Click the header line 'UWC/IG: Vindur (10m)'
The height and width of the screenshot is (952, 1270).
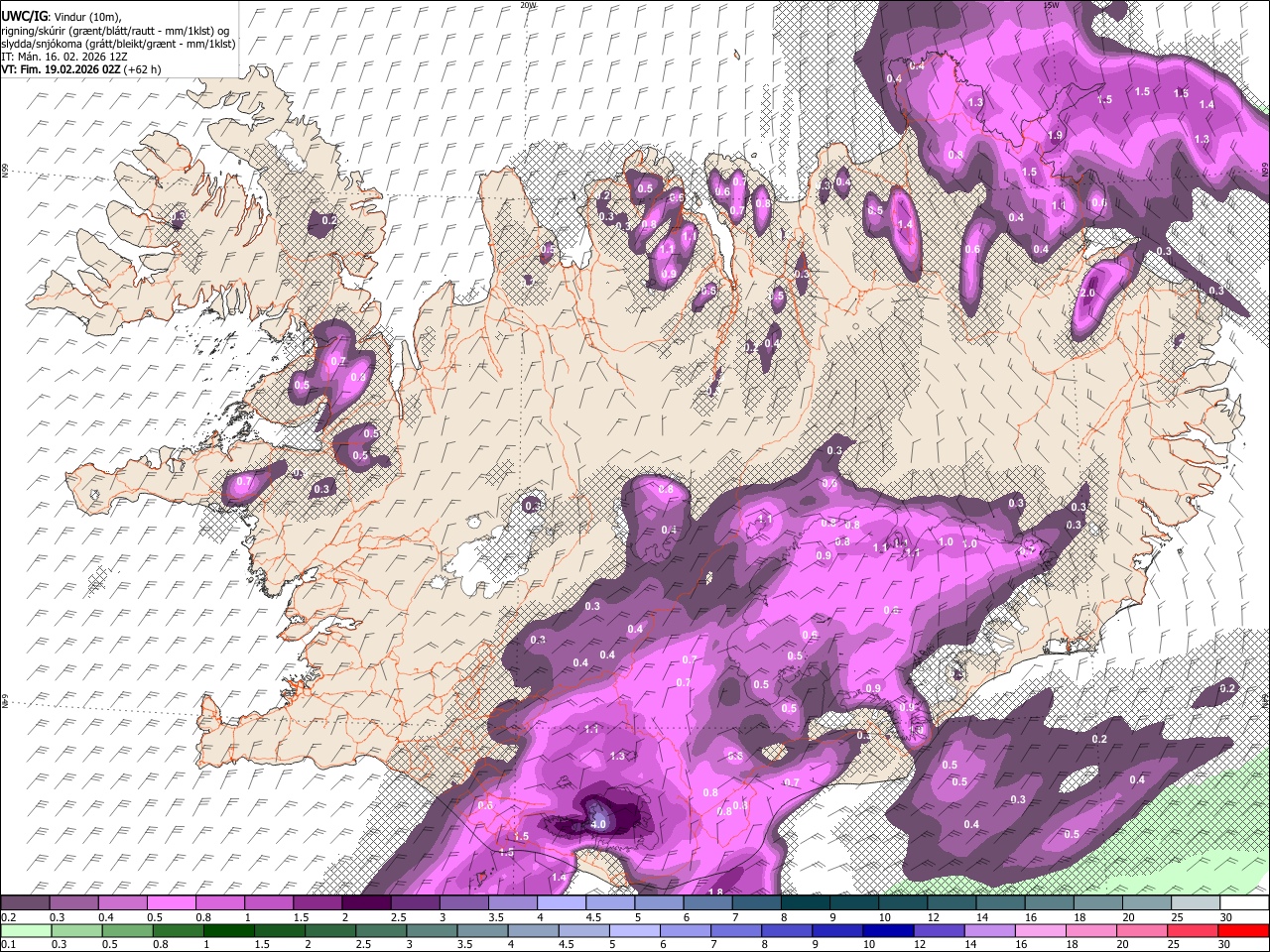point(61,17)
